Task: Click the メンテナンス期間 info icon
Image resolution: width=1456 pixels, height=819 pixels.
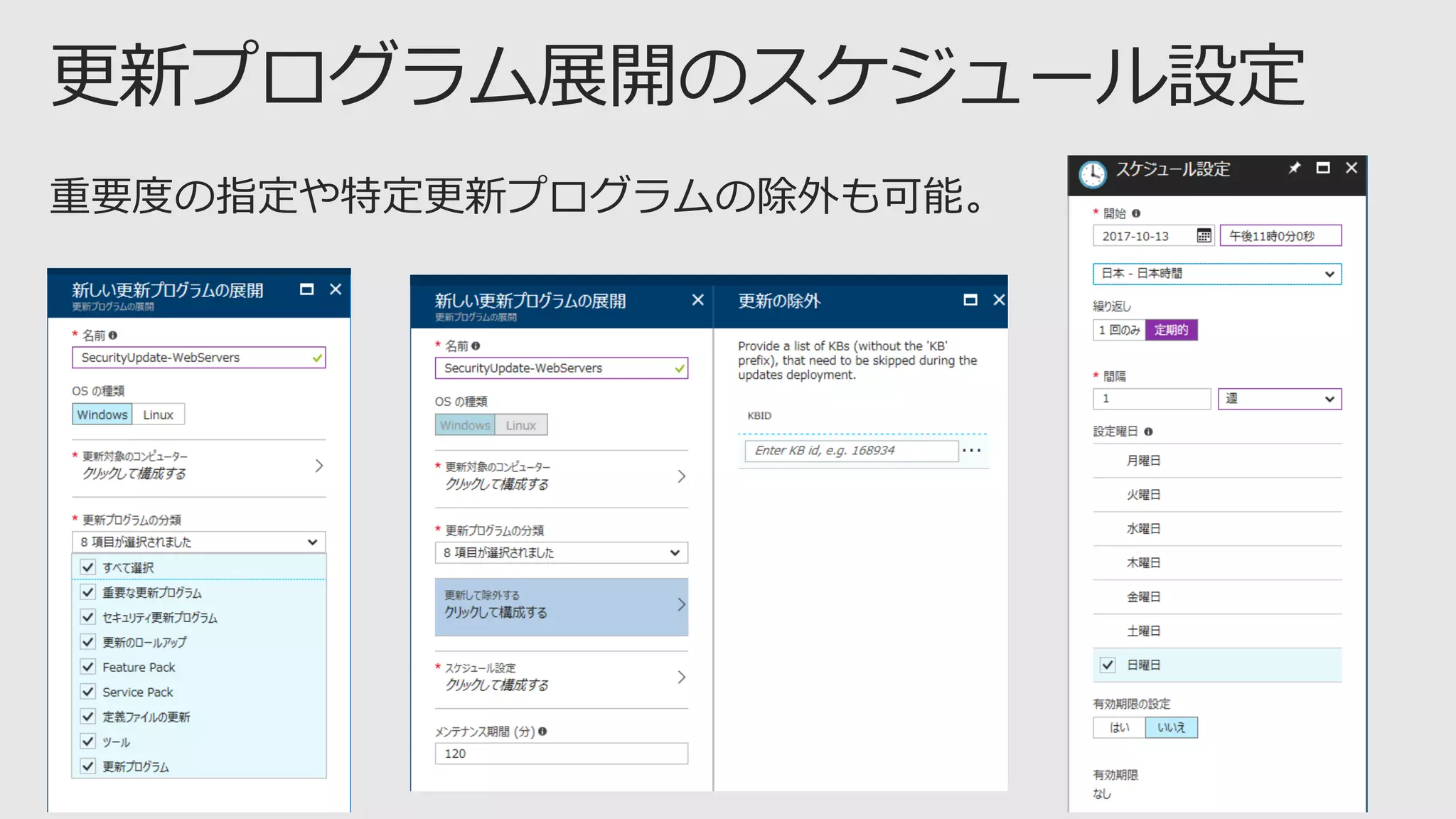Action: (542, 731)
